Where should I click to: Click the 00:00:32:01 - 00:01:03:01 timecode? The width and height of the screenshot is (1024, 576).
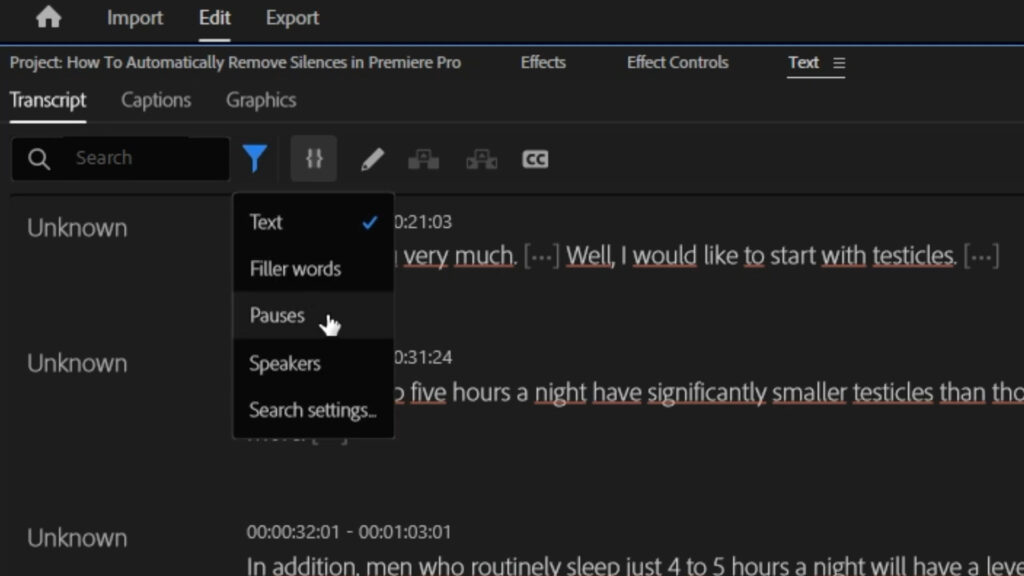(x=349, y=532)
